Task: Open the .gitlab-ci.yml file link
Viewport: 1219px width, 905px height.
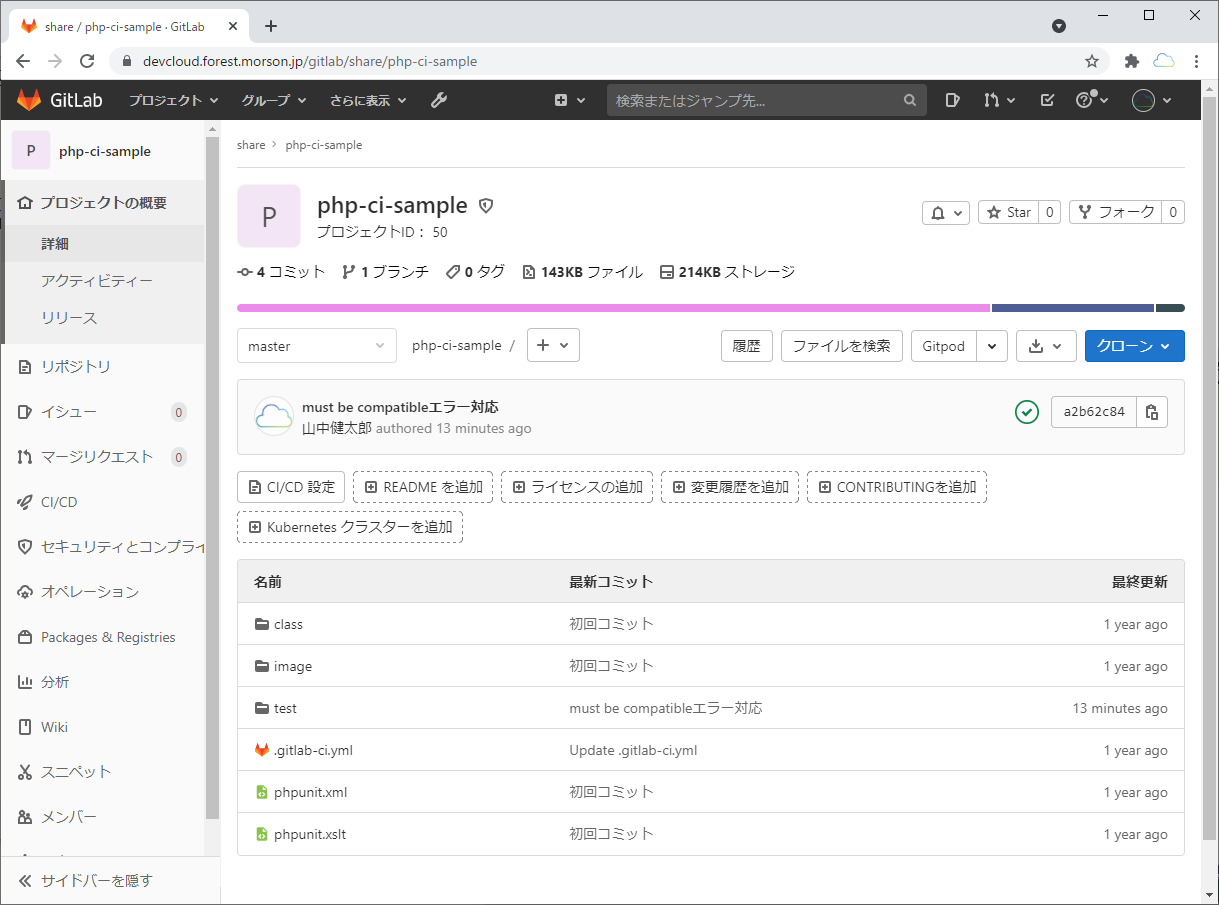Action: [313, 750]
